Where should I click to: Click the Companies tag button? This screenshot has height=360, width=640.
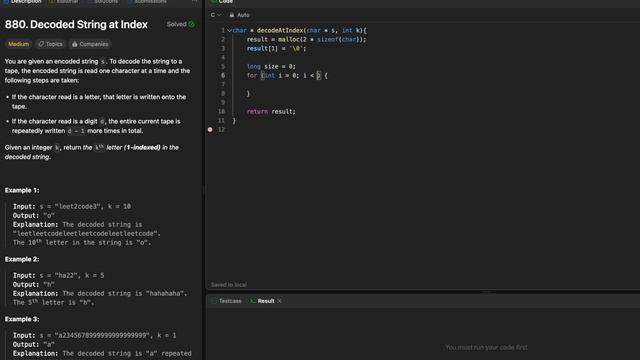[90, 44]
